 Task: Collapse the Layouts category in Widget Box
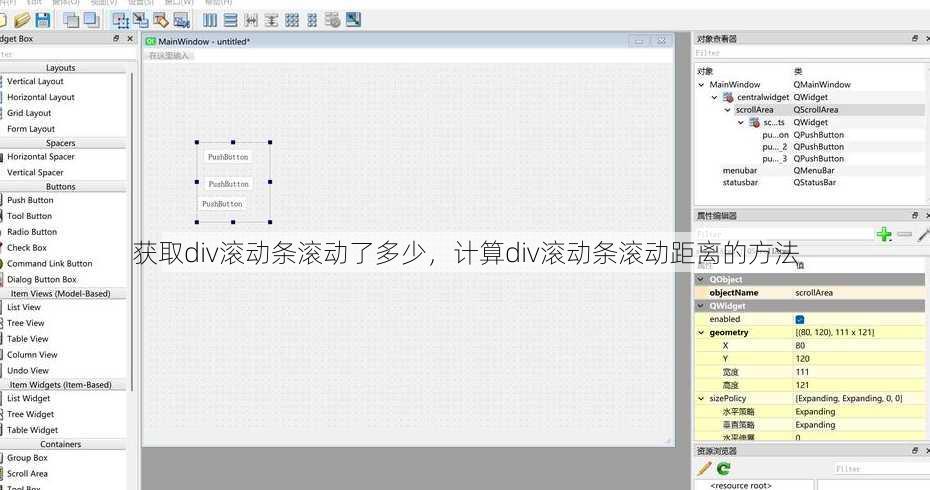click(60, 68)
